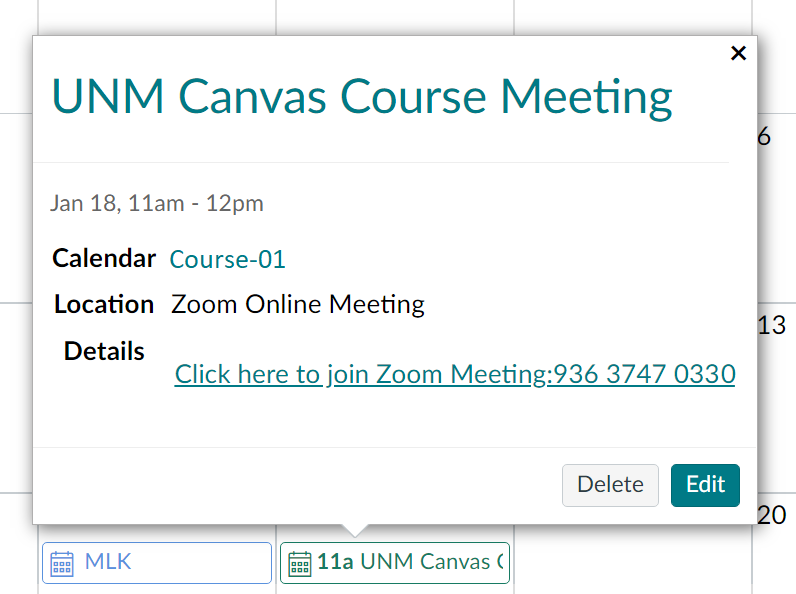Image resolution: width=796 pixels, height=594 pixels.
Task: Select the MLK event text
Action: click(108, 562)
